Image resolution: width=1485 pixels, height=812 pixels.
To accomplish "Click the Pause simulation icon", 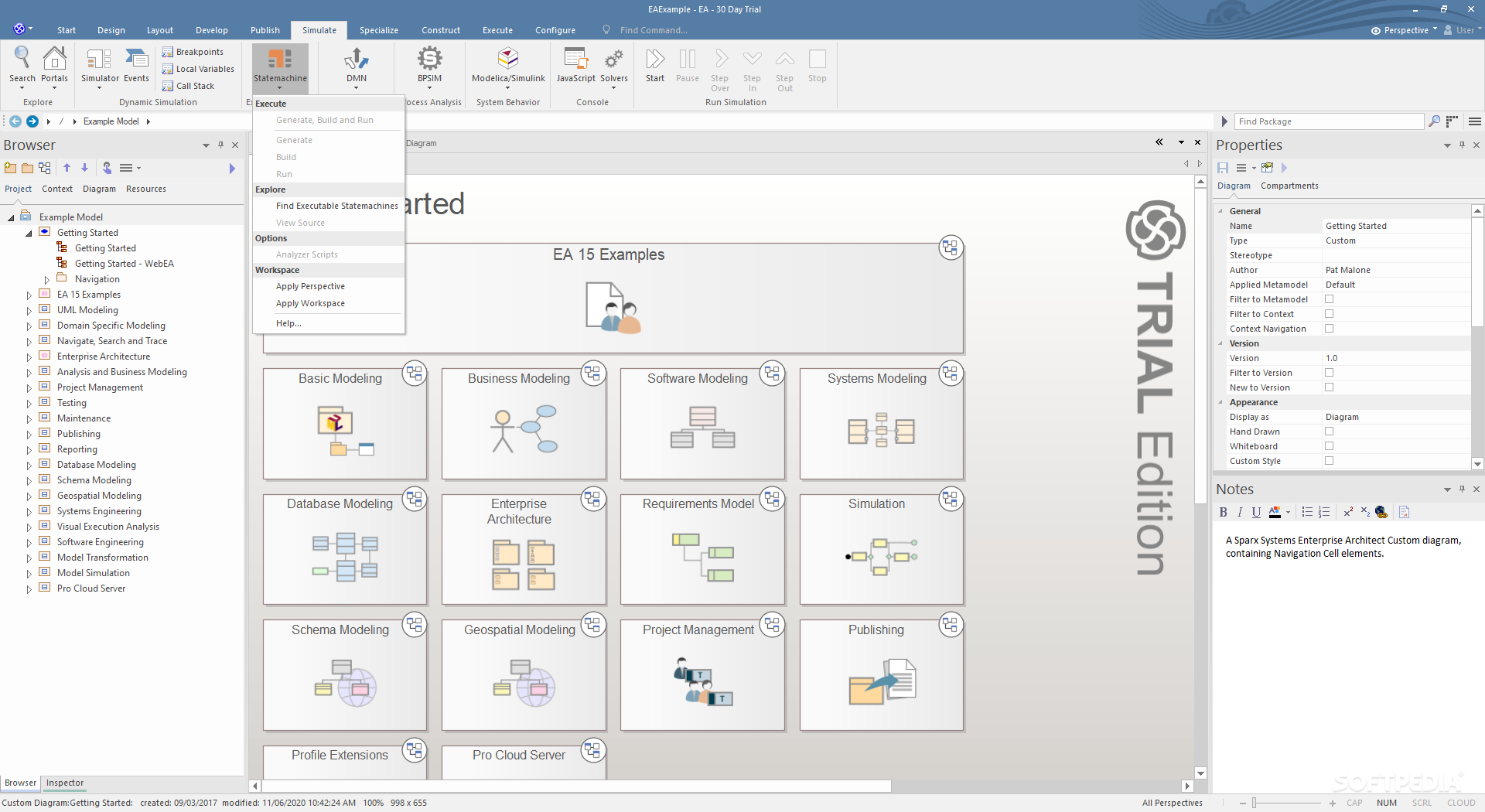I will click(688, 65).
